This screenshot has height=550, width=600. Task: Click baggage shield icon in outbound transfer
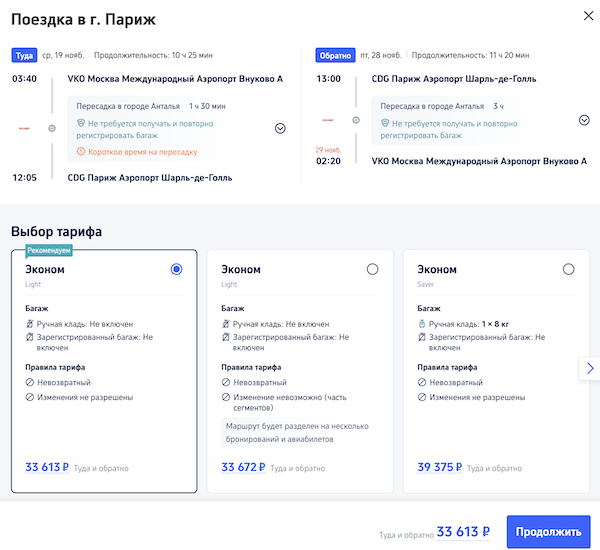pyautogui.click(x=81, y=123)
